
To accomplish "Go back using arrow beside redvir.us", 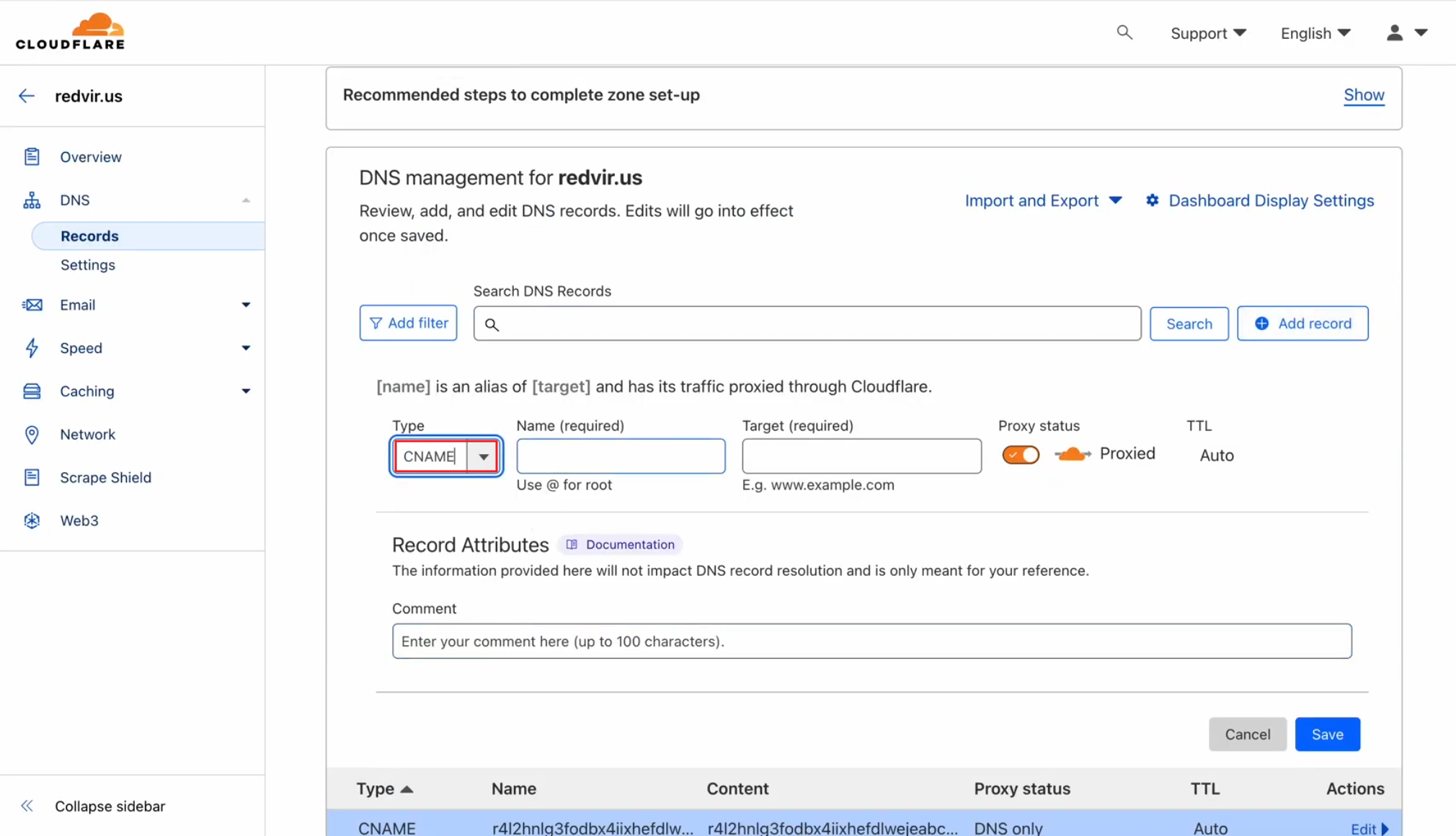I will 27,96.
